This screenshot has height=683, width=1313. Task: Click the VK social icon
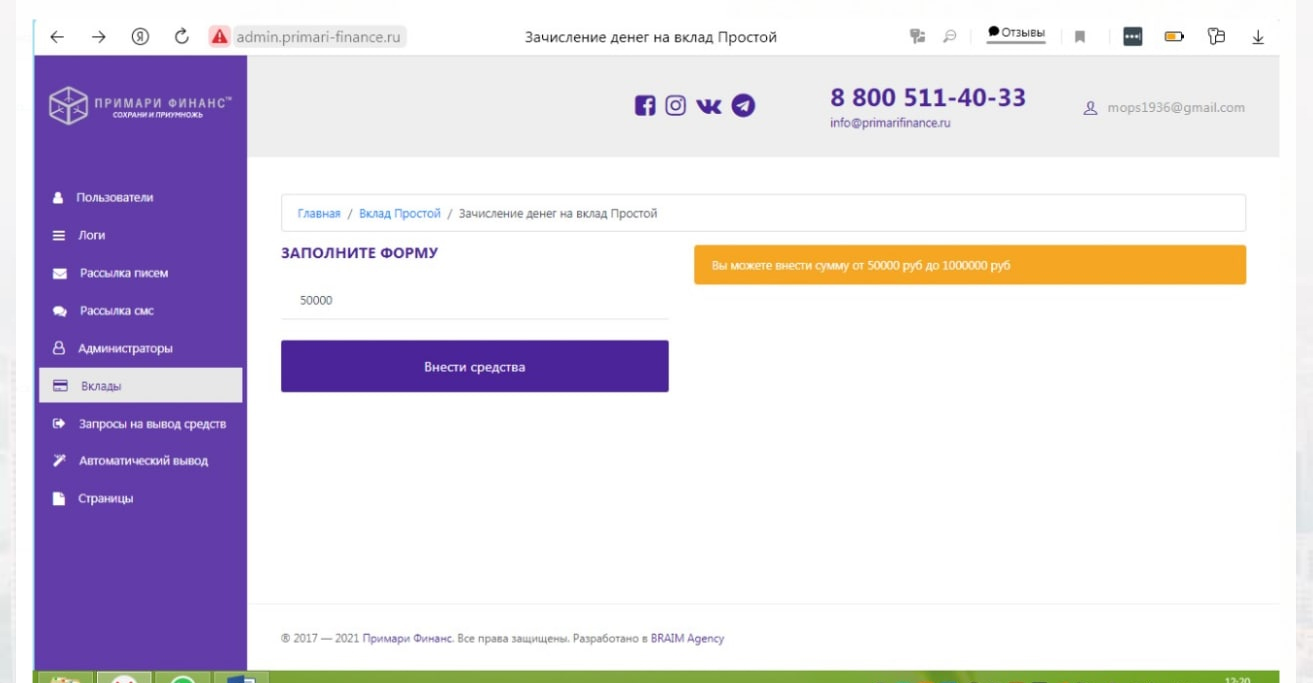[708, 106]
